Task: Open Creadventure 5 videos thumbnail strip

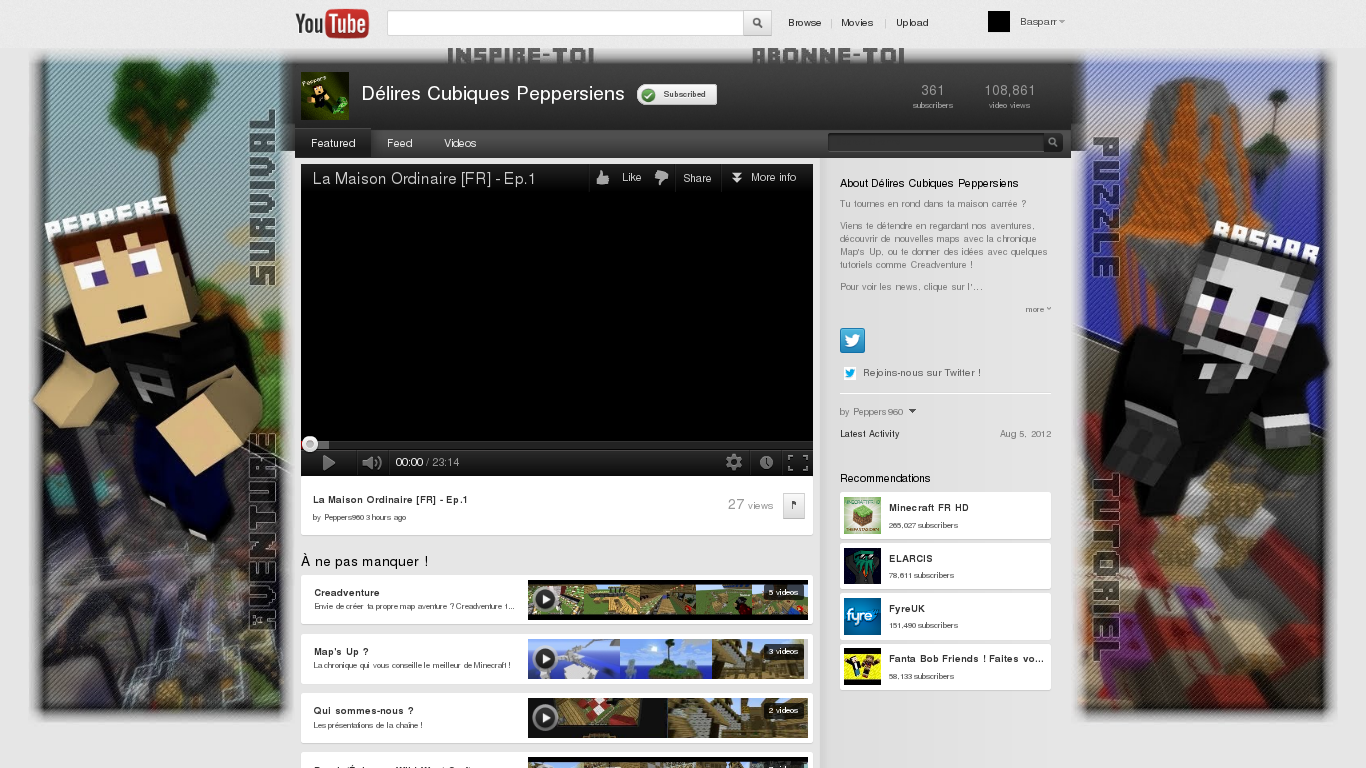Action: point(668,599)
